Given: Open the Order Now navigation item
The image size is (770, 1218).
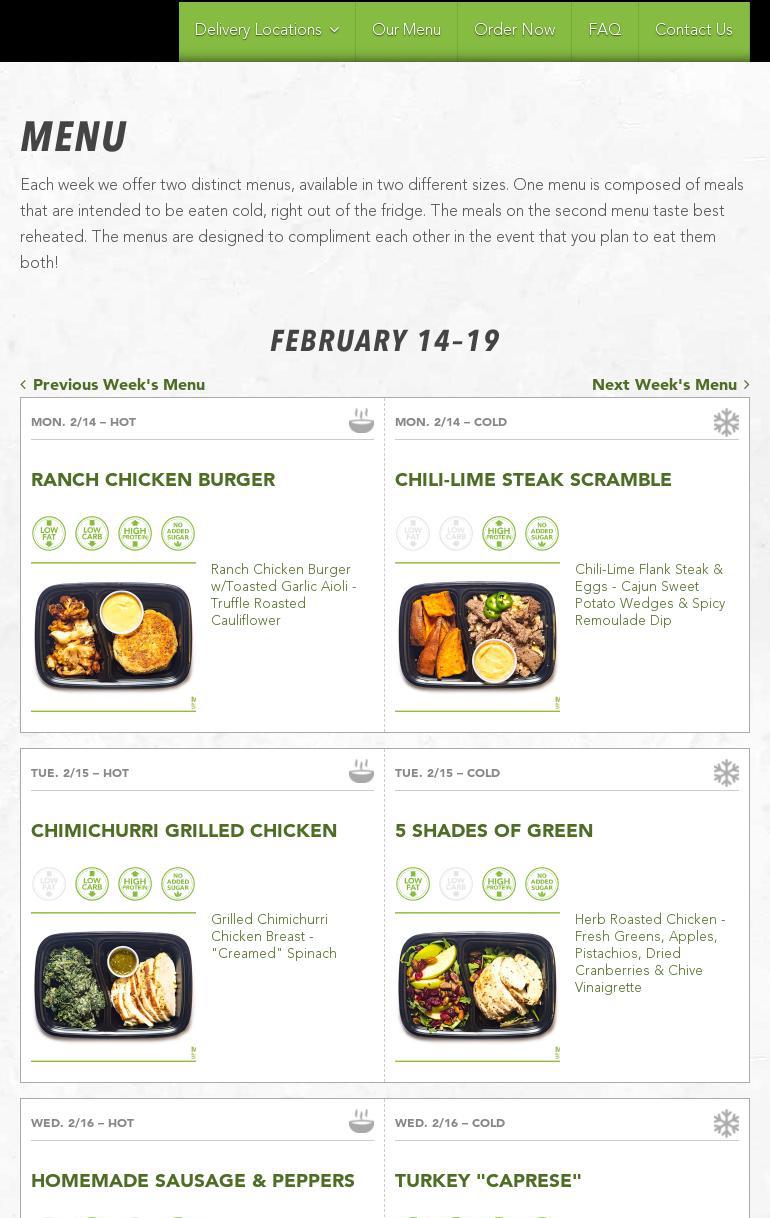Looking at the screenshot, I should (x=514, y=31).
